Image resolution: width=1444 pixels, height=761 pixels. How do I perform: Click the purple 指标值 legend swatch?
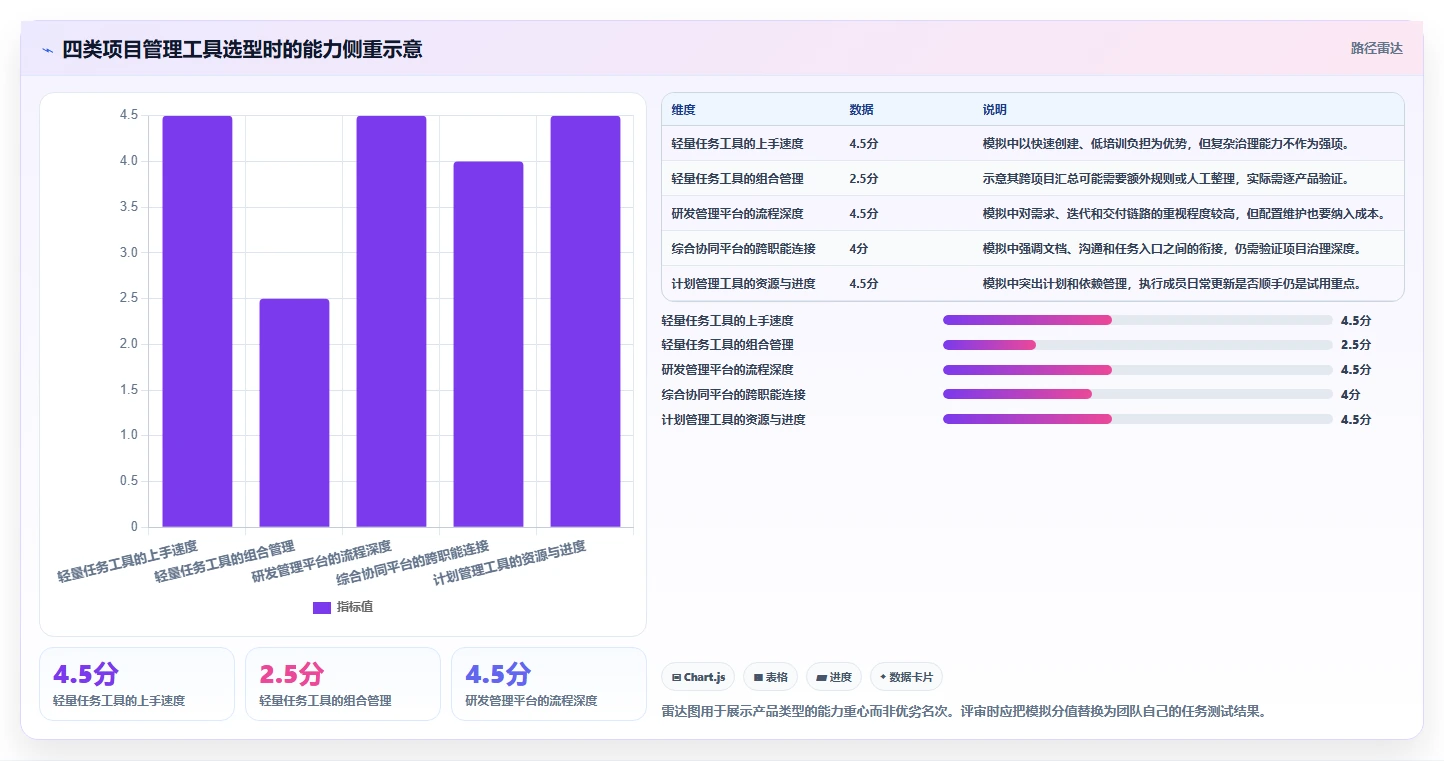click(x=322, y=607)
